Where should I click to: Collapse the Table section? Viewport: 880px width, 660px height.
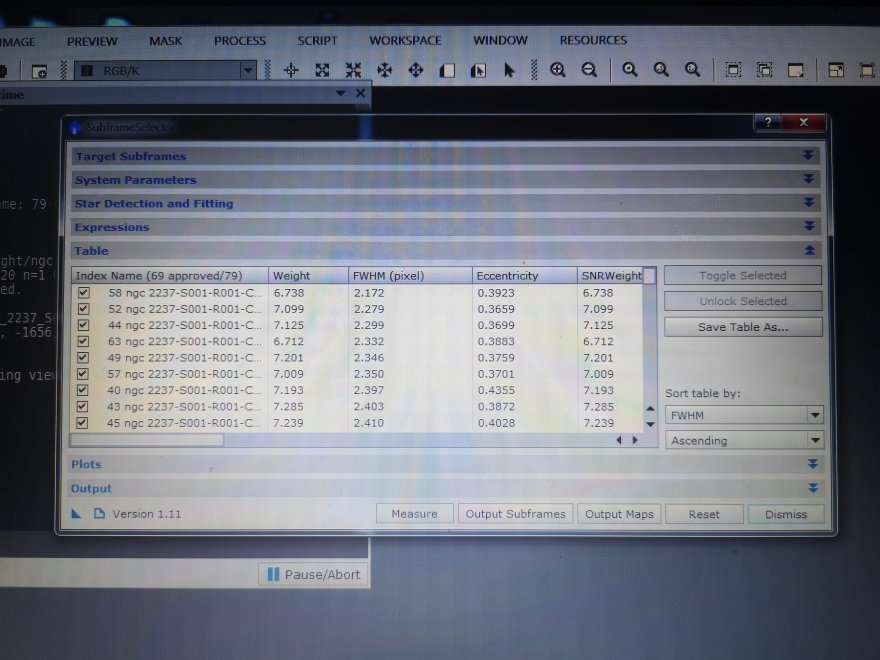coord(809,250)
